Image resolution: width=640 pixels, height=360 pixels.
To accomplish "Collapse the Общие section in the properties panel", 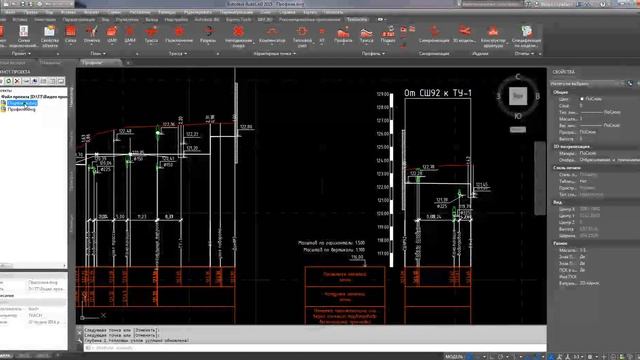I will click(560, 92).
